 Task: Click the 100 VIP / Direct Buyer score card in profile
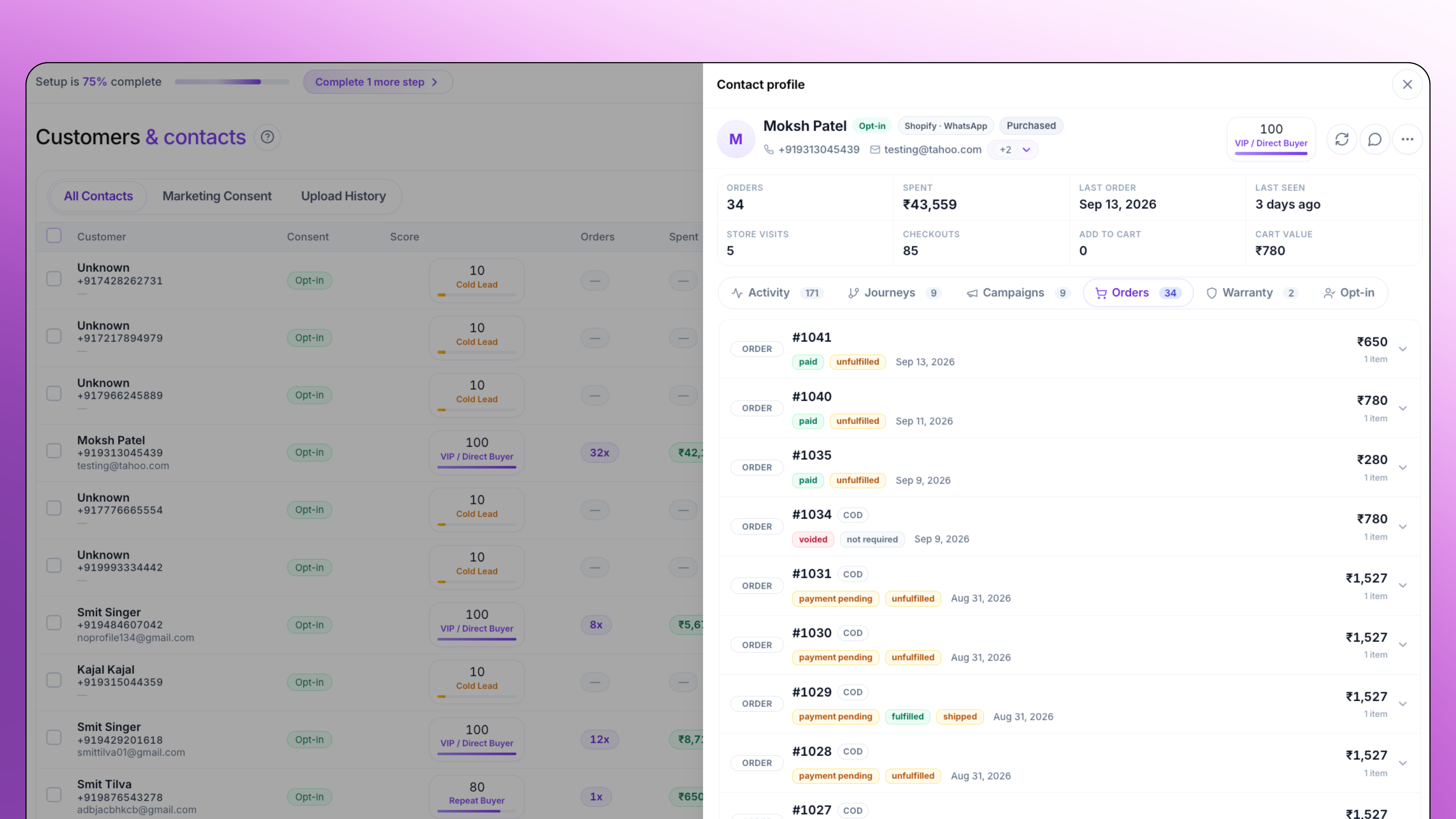(1271, 139)
